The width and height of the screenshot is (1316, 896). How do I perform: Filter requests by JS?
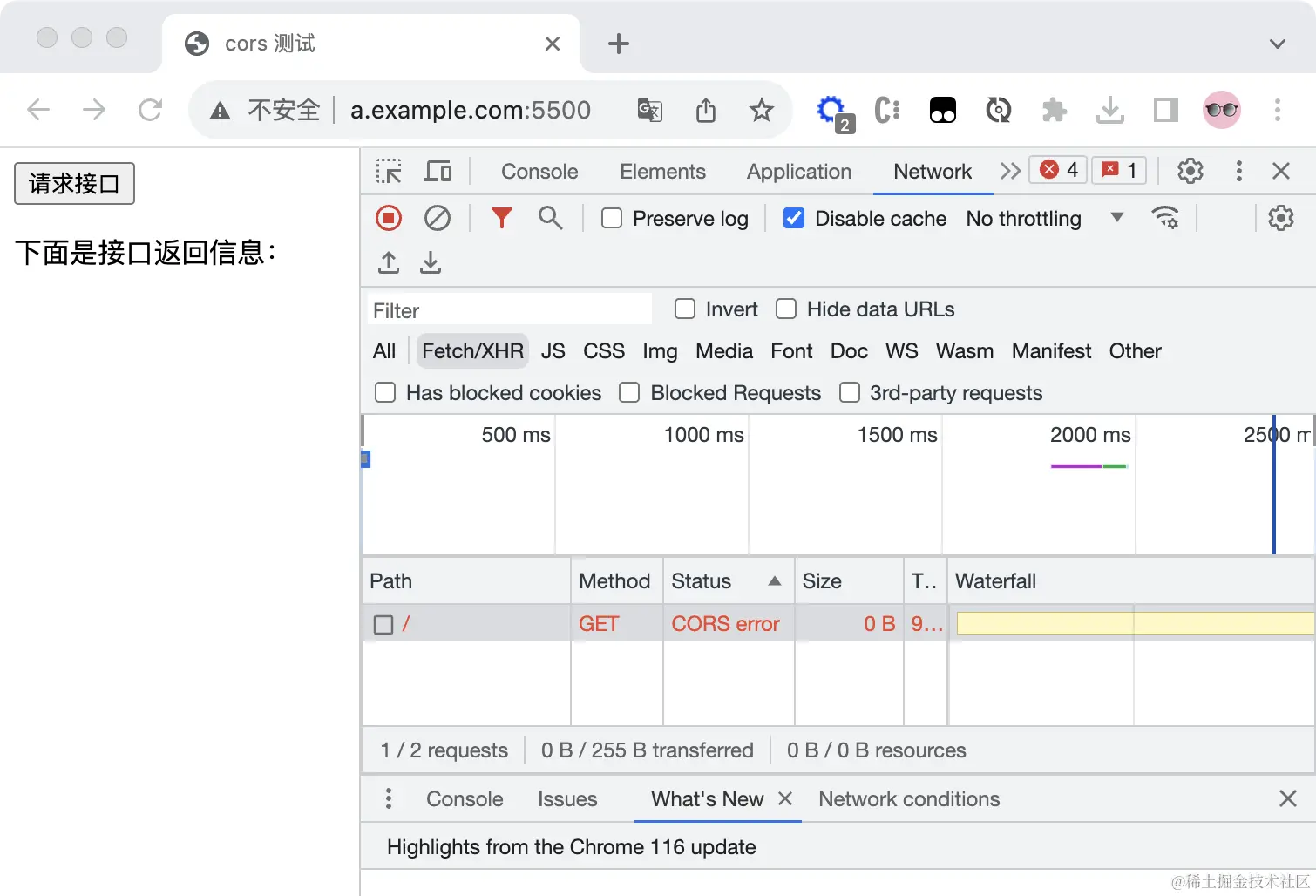(553, 350)
